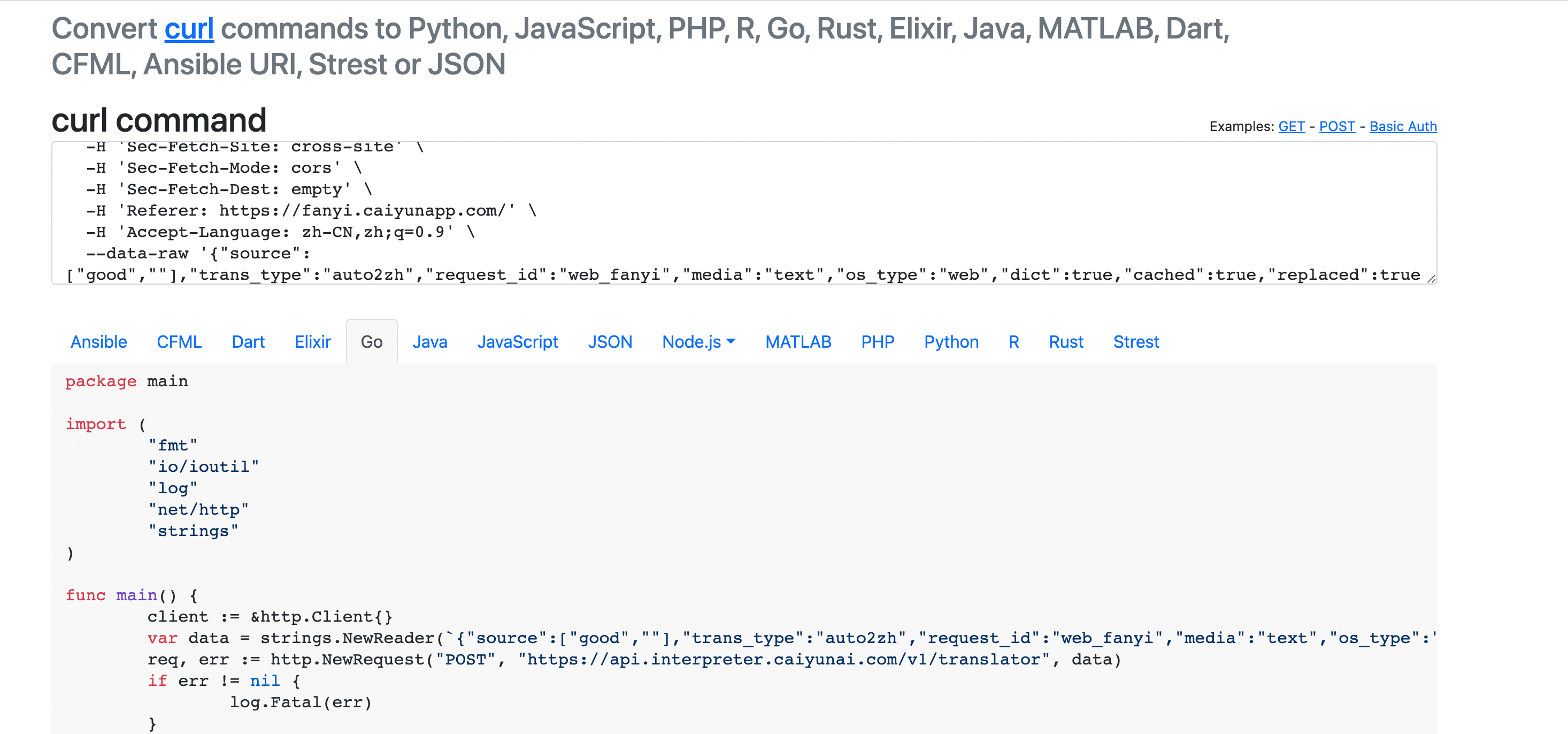
Task: Grab the textarea resize handle
Action: 1431,279
